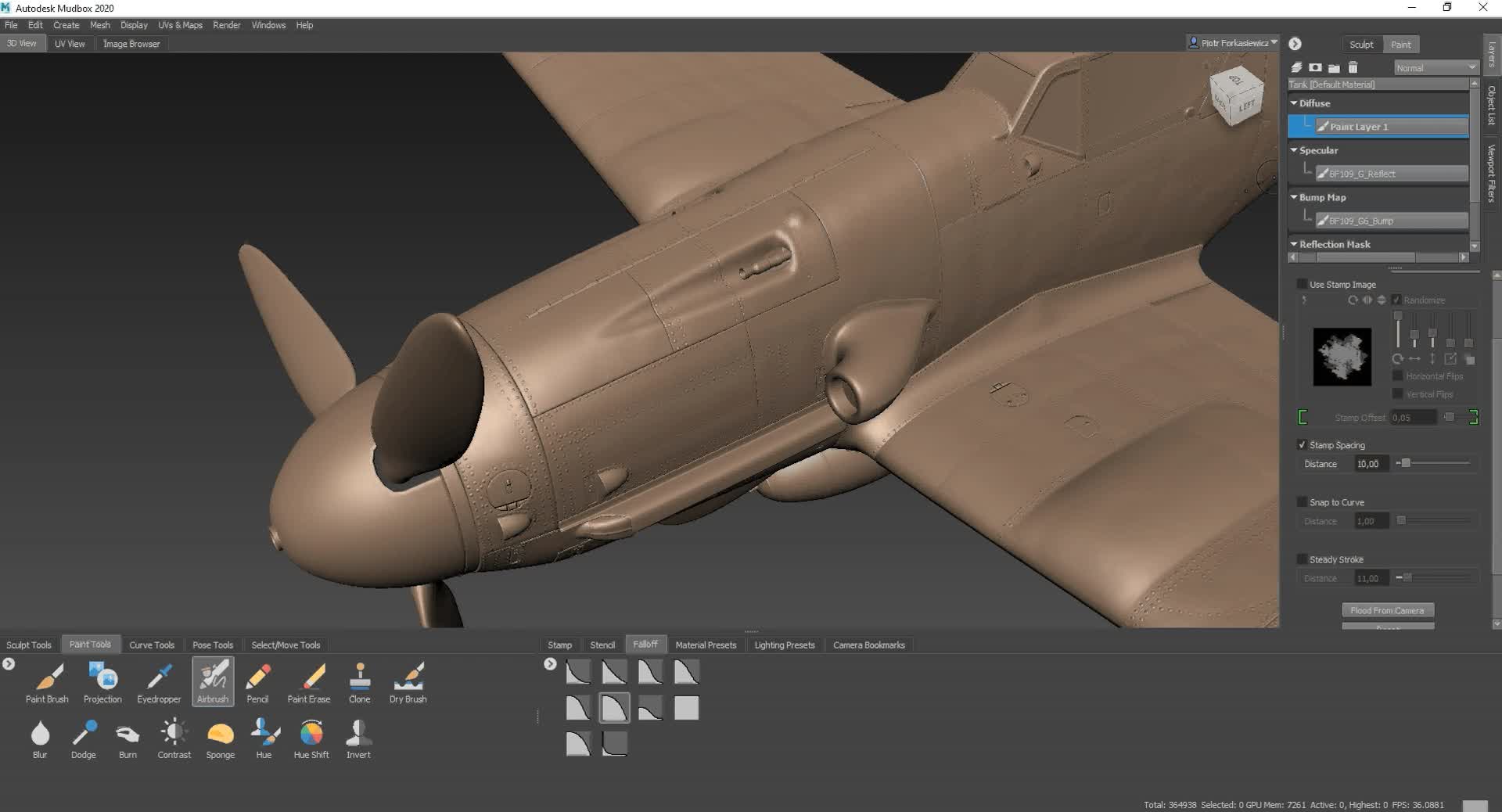Enable the Steady Stroke checkbox
Screen dimensions: 1502x812
(x=1302, y=559)
